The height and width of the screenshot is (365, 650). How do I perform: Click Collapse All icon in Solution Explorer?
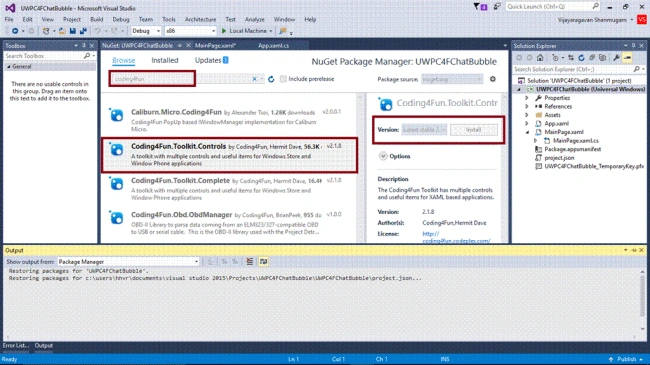(592, 58)
